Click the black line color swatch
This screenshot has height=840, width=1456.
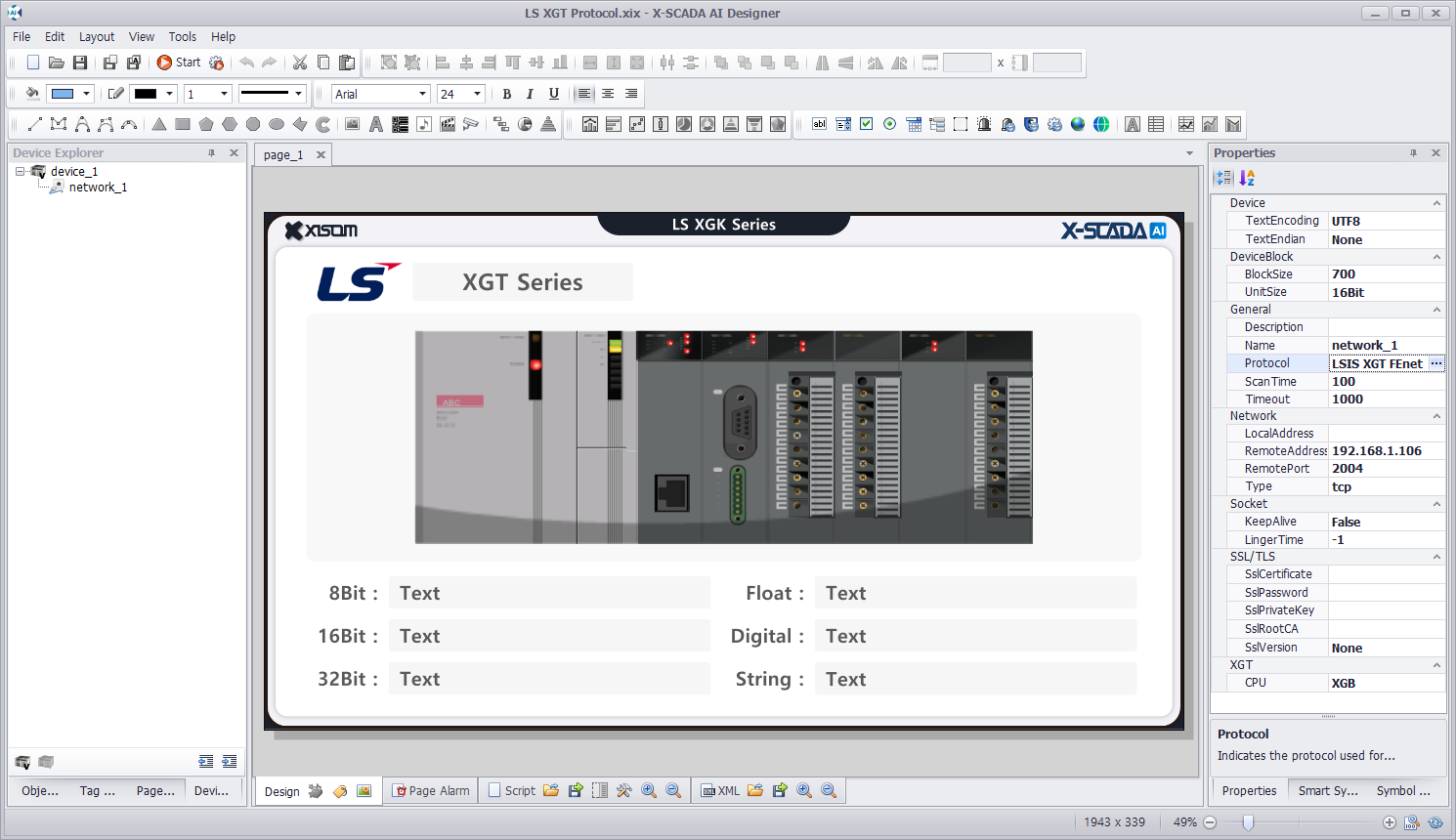tap(146, 94)
